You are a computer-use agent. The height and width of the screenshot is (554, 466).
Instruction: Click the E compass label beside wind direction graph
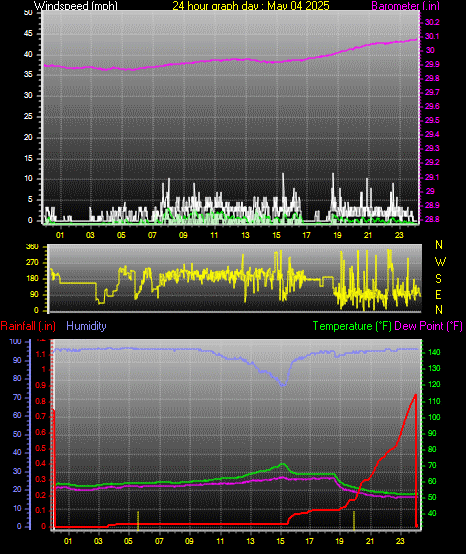[x=438, y=294]
